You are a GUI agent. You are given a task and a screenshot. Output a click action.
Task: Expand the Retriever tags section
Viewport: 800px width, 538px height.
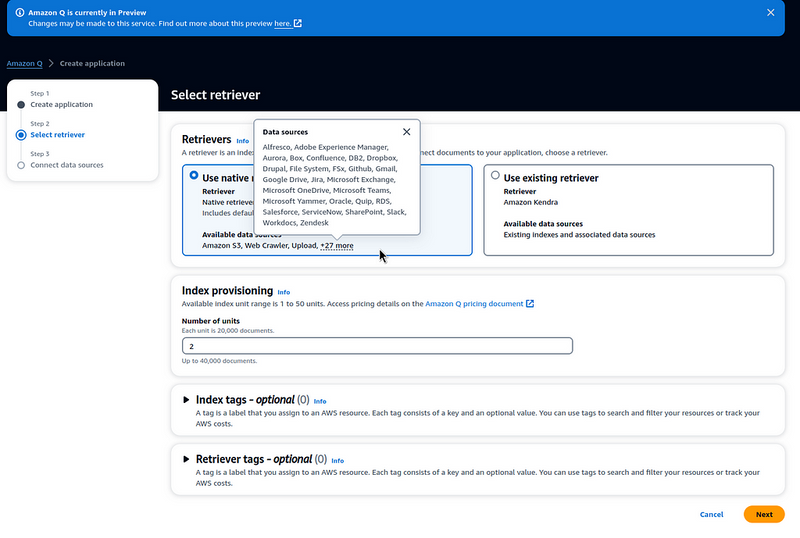click(186, 459)
